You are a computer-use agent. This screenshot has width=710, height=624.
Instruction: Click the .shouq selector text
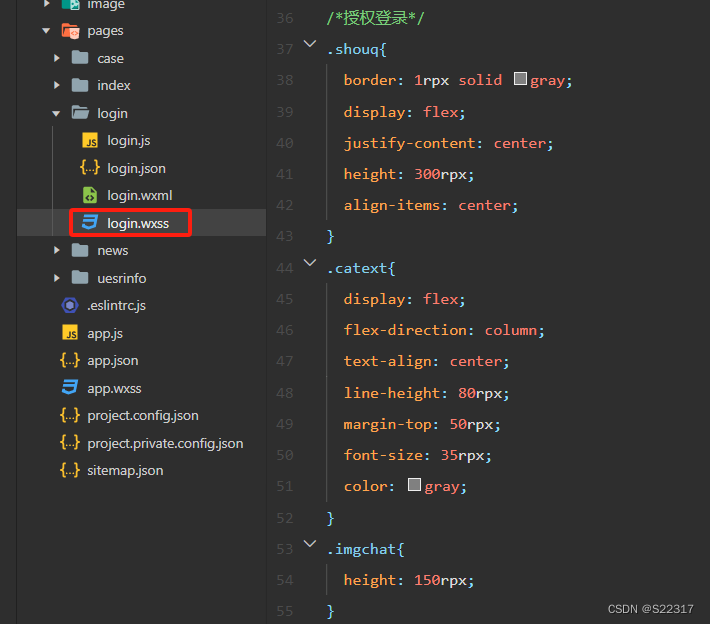click(352, 49)
